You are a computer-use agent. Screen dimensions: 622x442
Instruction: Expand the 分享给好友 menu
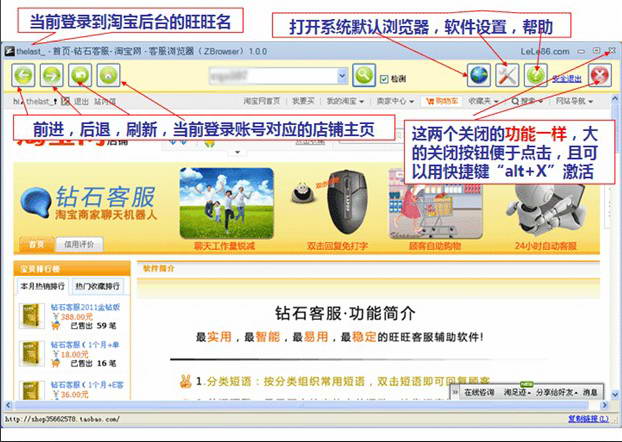557,392
